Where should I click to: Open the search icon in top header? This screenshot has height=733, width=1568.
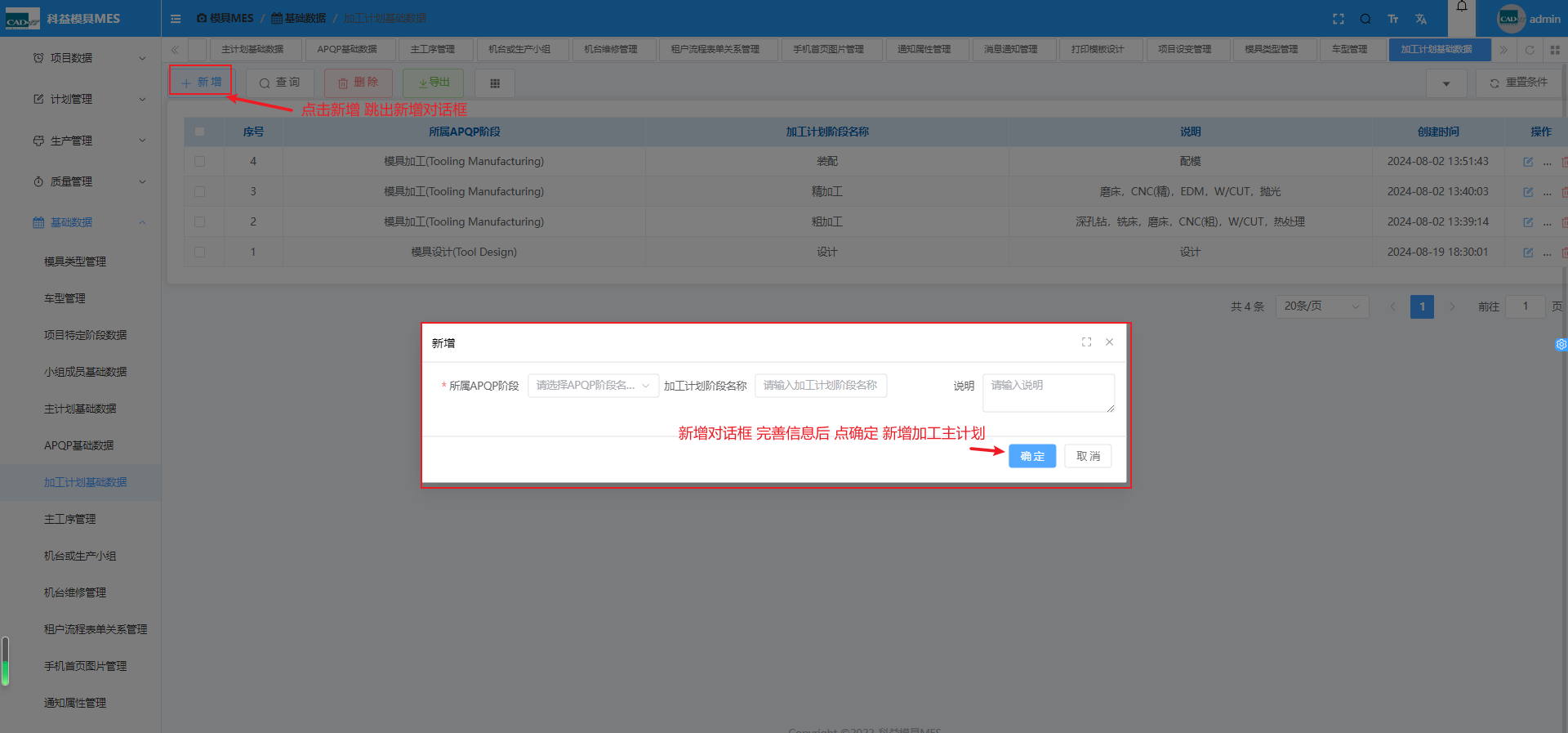click(1365, 19)
